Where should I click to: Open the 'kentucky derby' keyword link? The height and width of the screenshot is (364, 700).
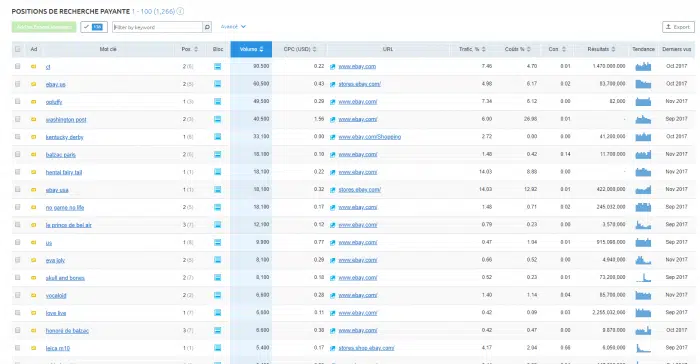point(65,137)
